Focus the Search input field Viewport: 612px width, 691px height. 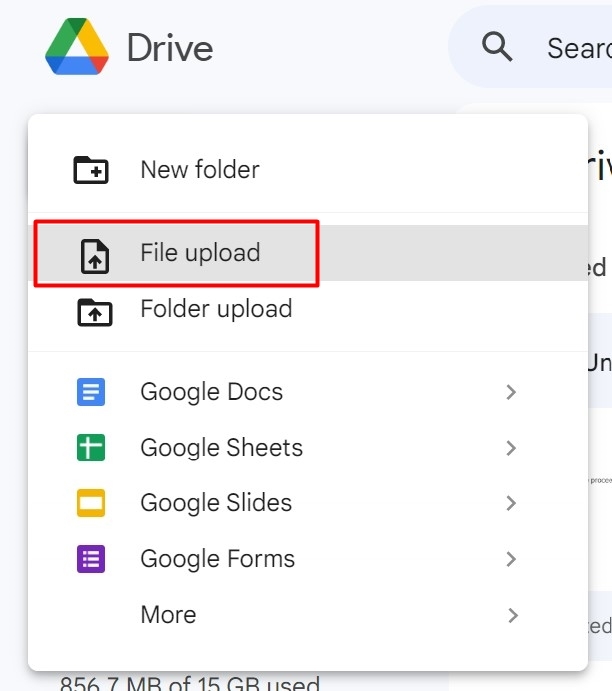pyautogui.click(x=530, y=46)
